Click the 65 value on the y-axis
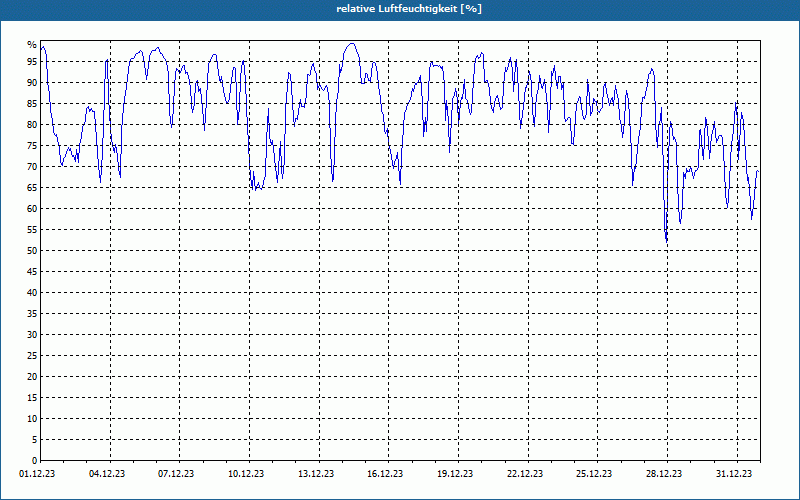 tap(32, 188)
